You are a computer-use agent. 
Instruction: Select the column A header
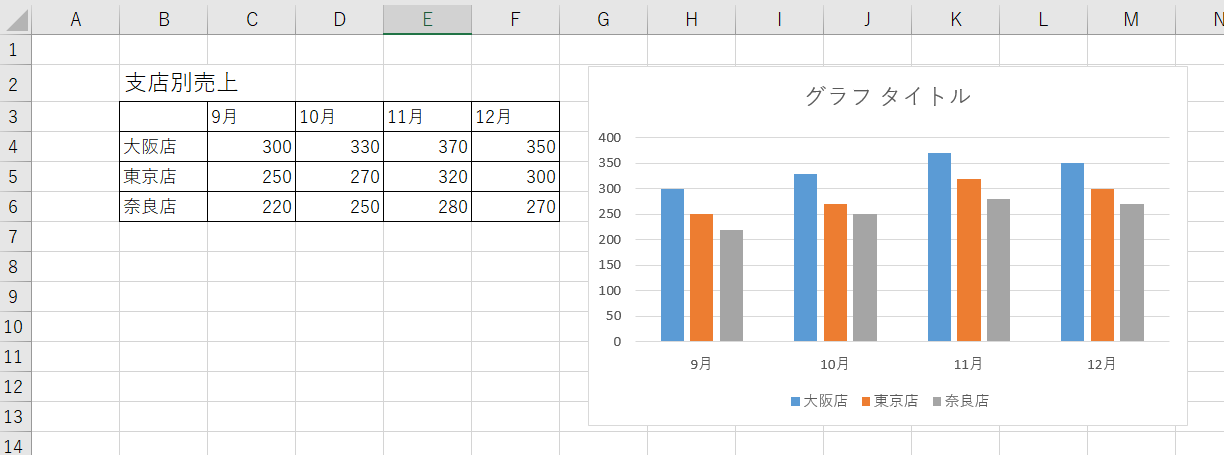[x=75, y=18]
